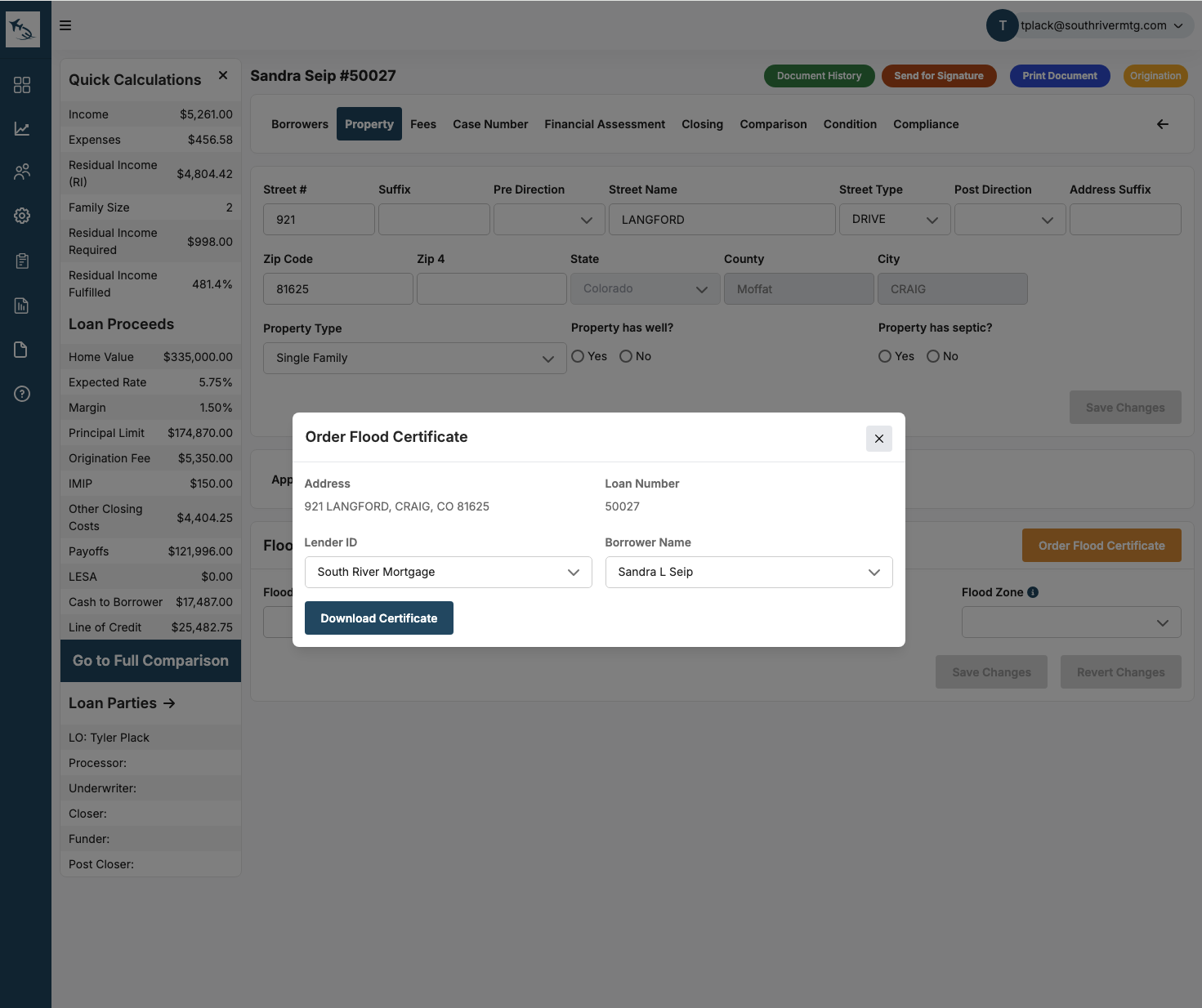
Task: Select Yes for Property has septic
Action: click(885, 356)
